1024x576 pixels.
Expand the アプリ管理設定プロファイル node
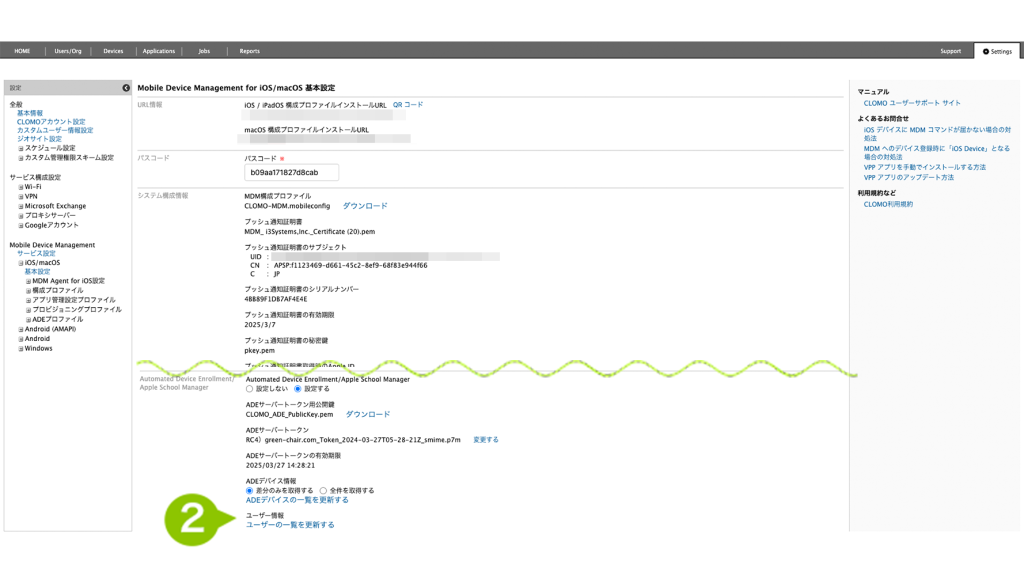[x=29, y=301]
